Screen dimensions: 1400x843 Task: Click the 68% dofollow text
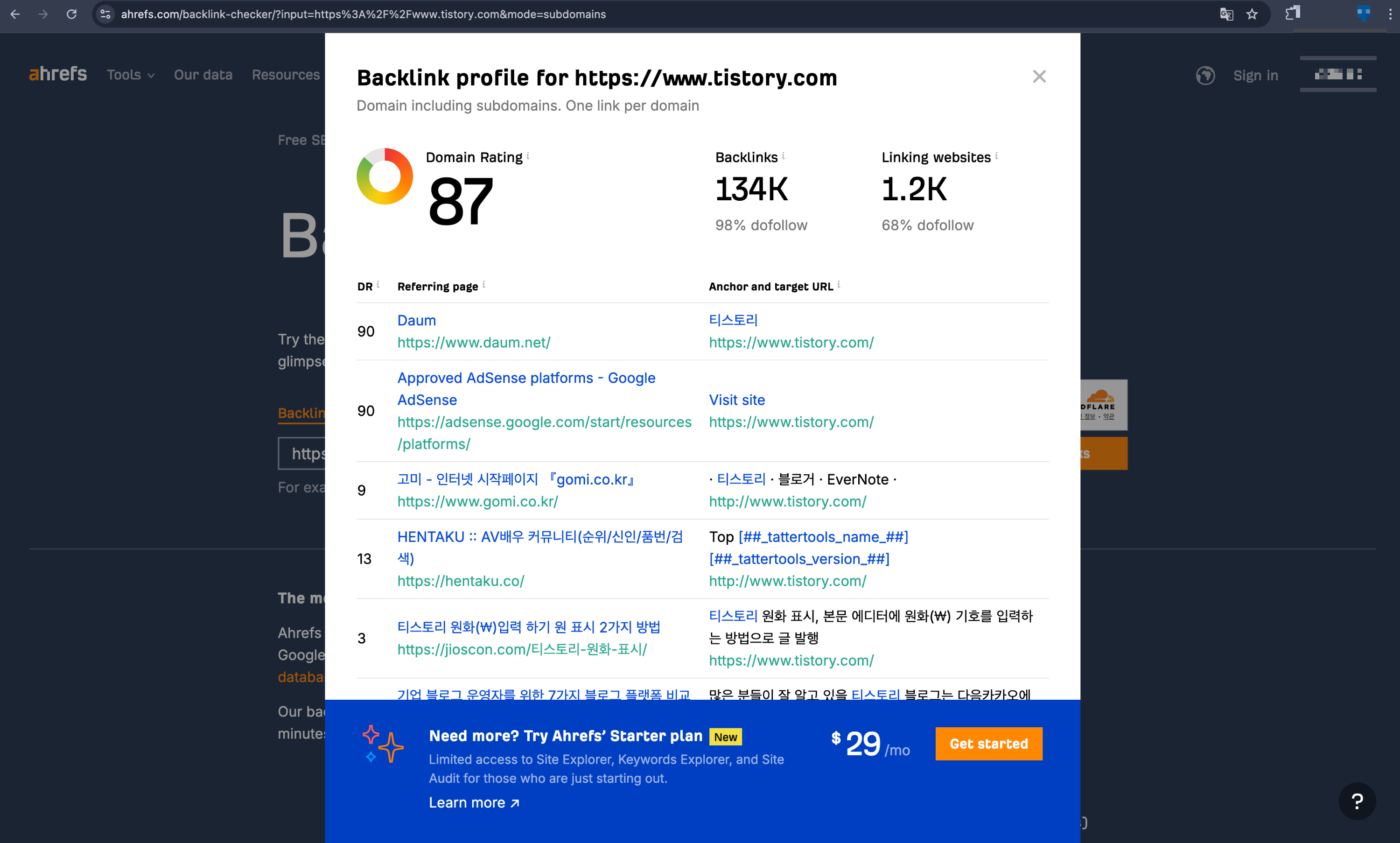coord(927,225)
